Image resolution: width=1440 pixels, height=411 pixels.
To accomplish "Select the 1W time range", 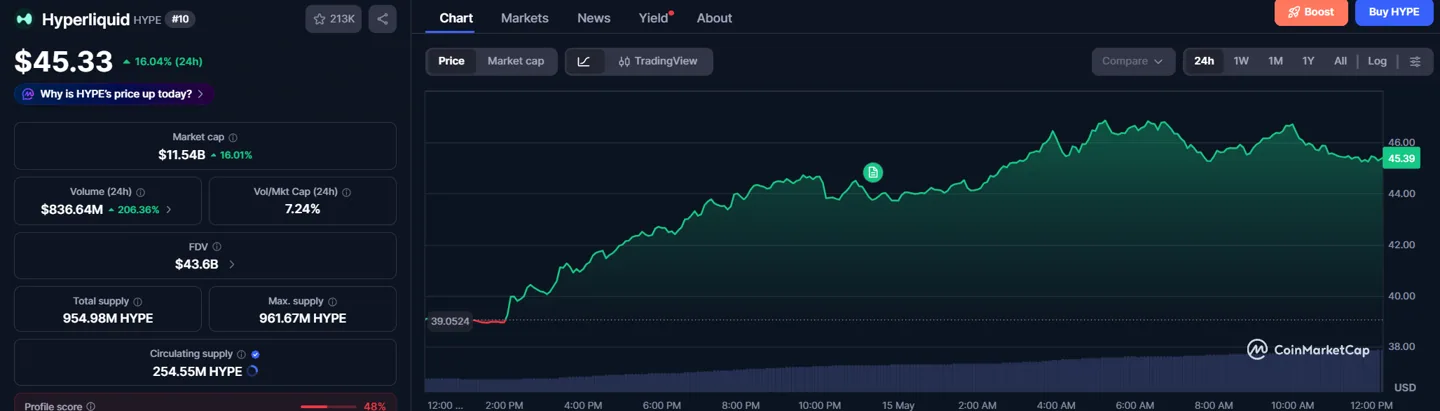I will pyautogui.click(x=1241, y=61).
